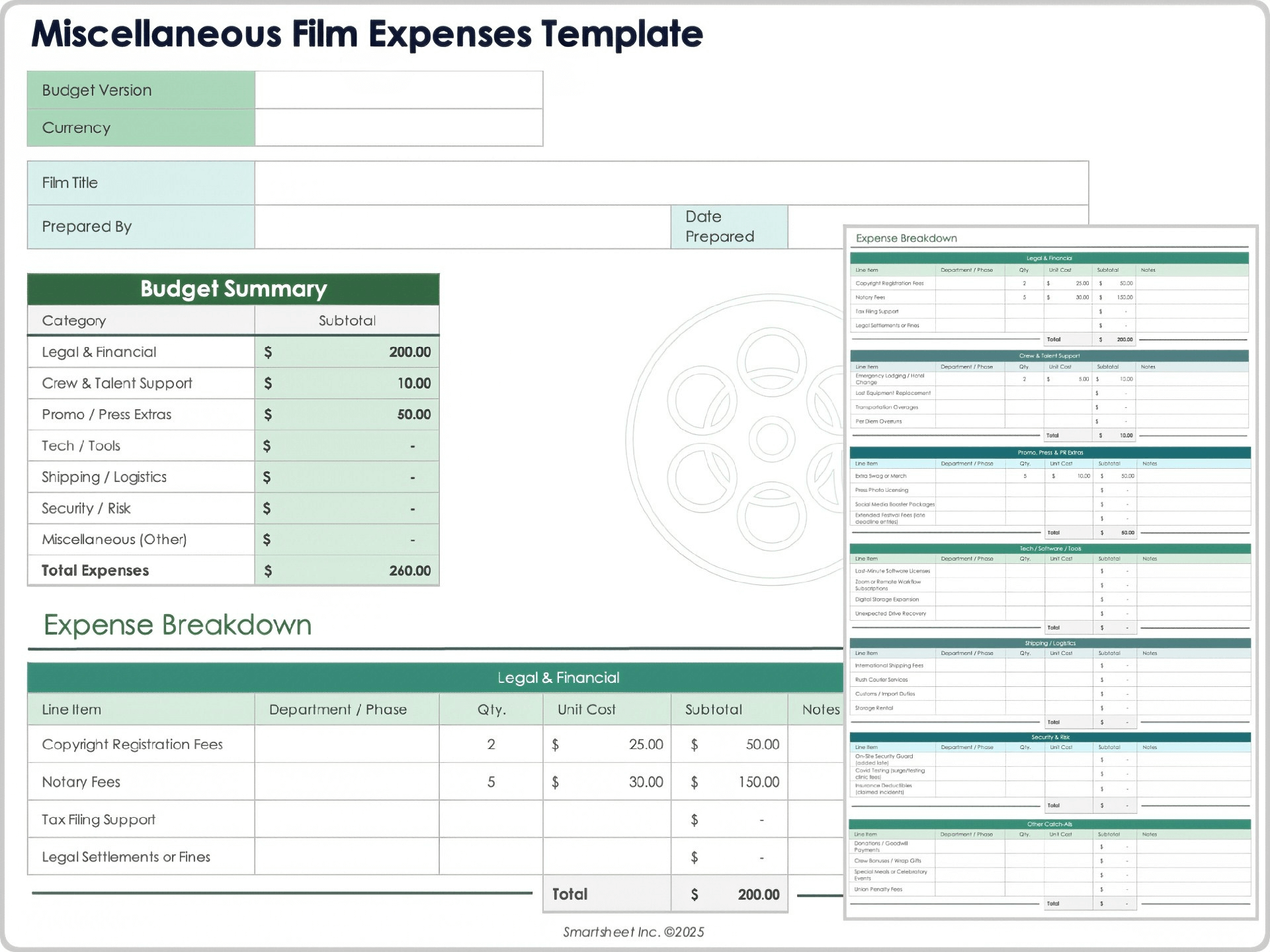Screen dimensions: 1270x952
Task: Click the Currency input cell
Action: tap(399, 128)
